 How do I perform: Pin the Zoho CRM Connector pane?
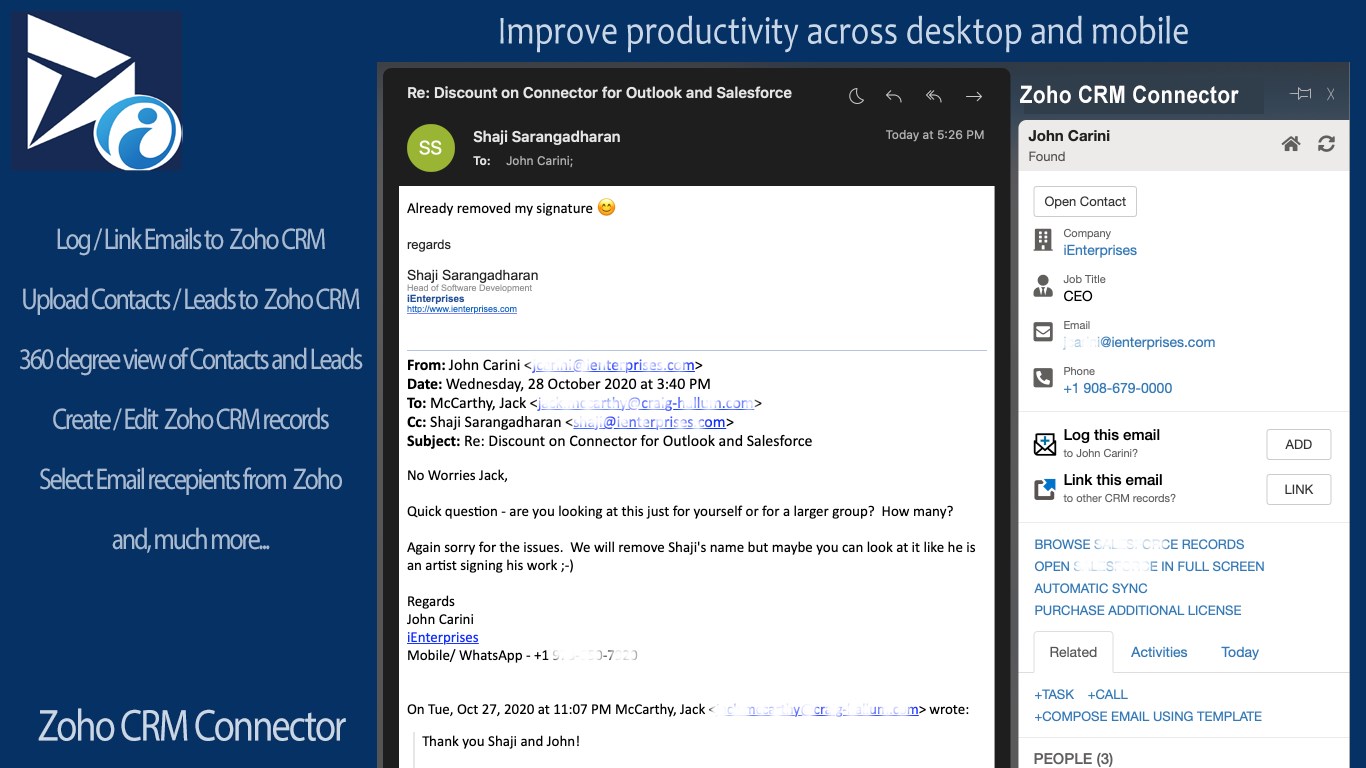(x=1300, y=94)
